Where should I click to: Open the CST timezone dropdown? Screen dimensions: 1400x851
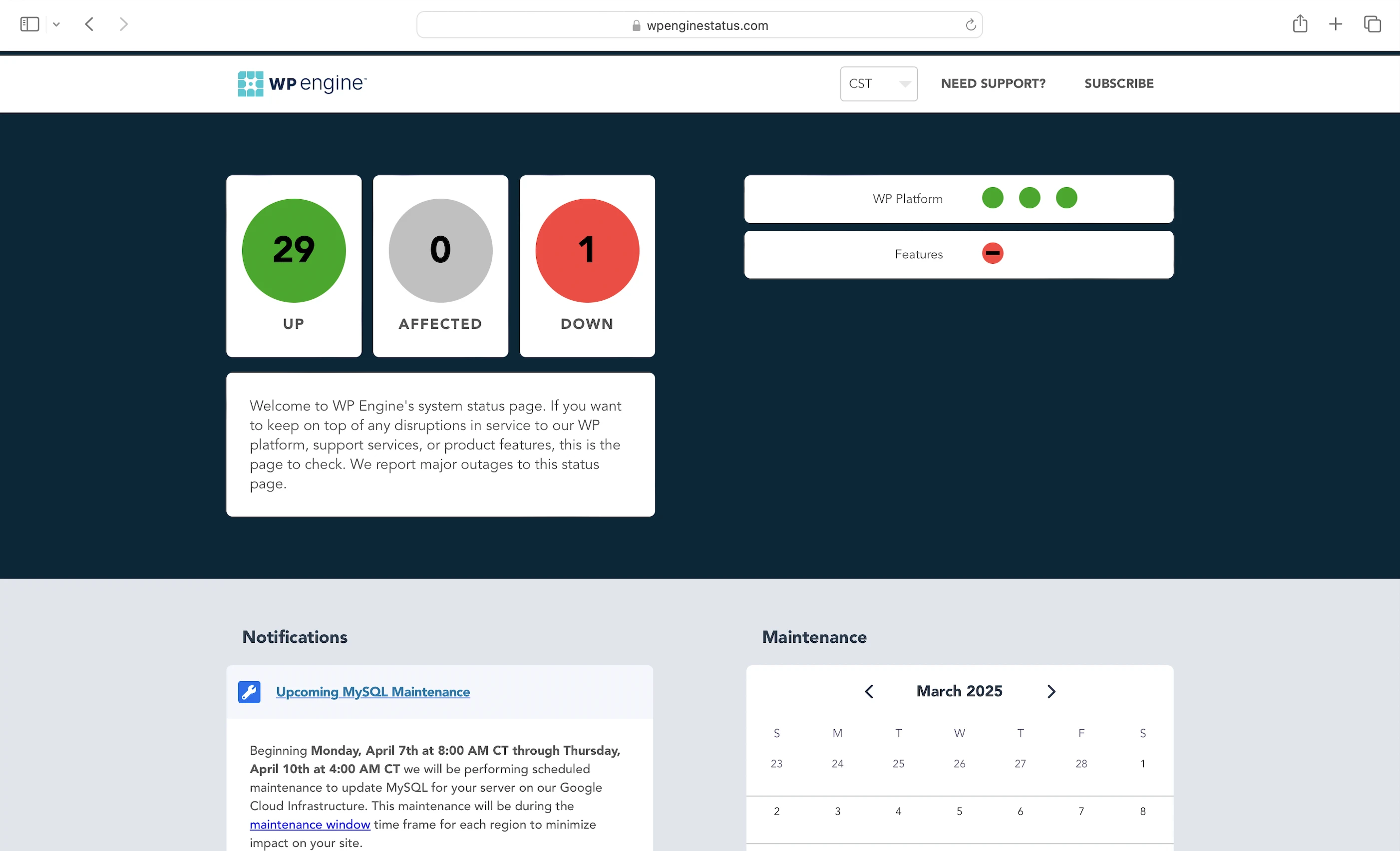pos(878,83)
